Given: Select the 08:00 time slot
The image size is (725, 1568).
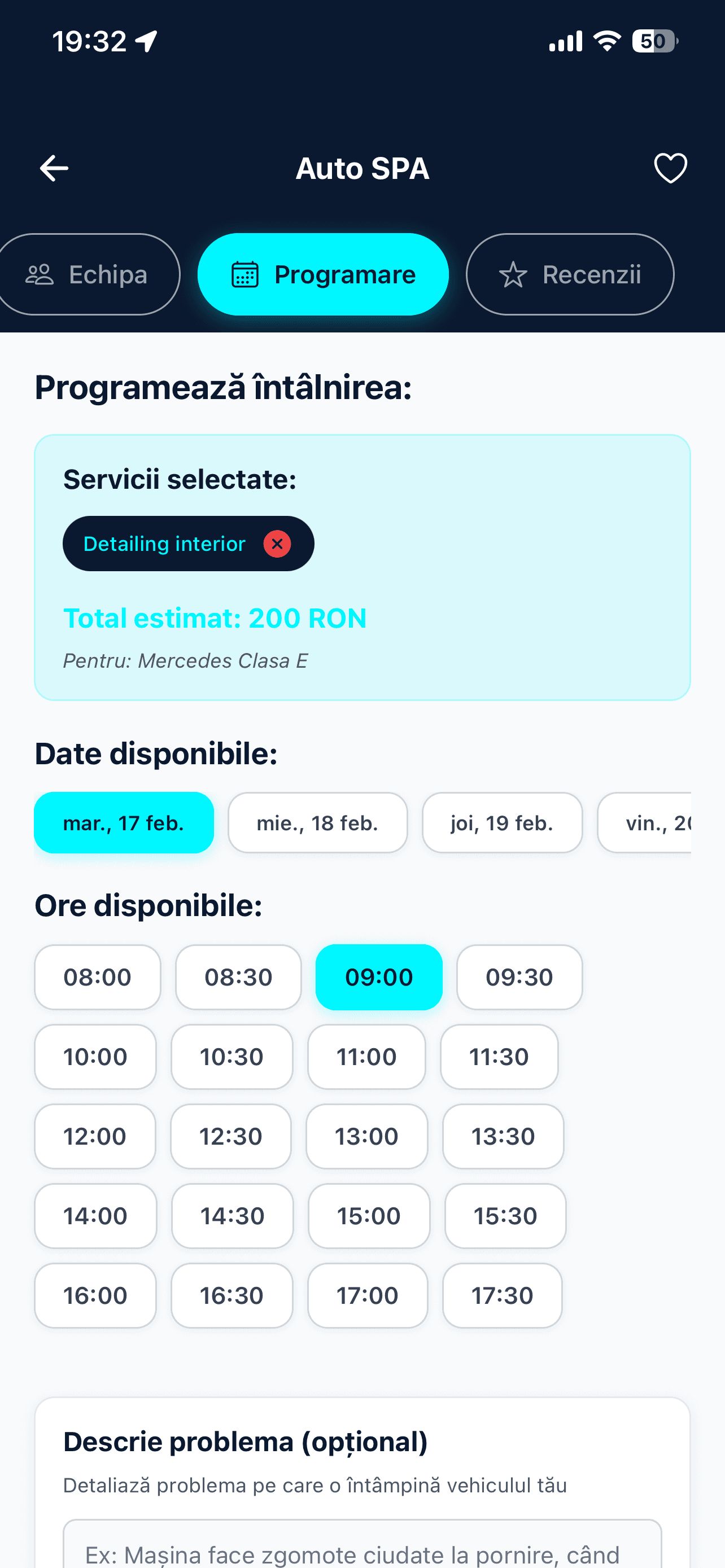Looking at the screenshot, I should tap(97, 977).
